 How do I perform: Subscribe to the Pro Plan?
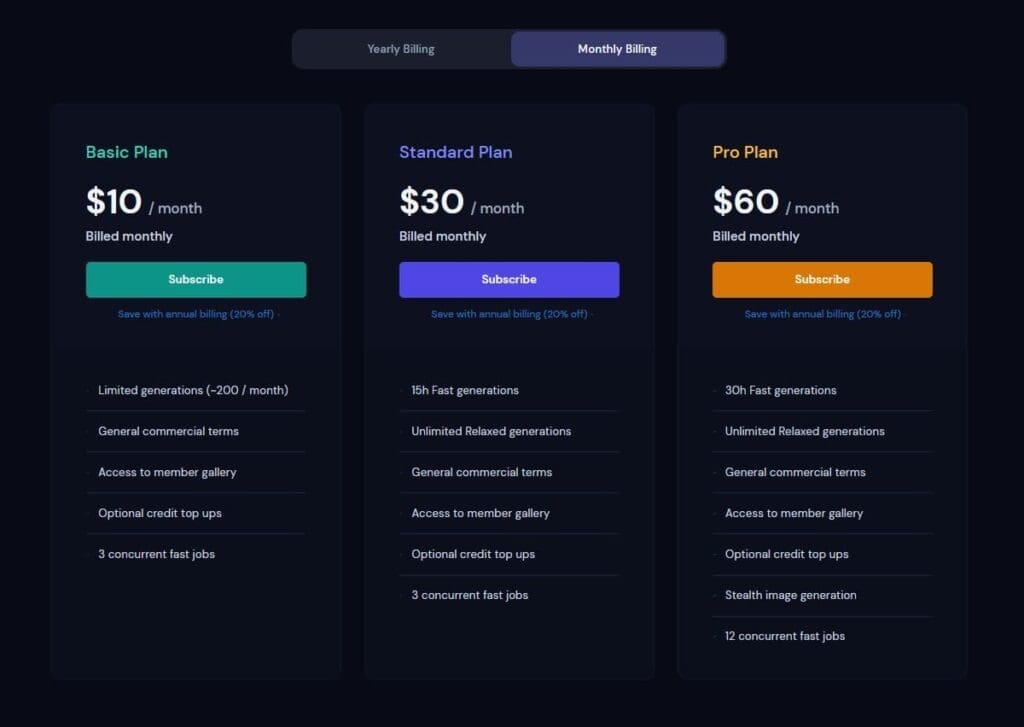(x=822, y=280)
